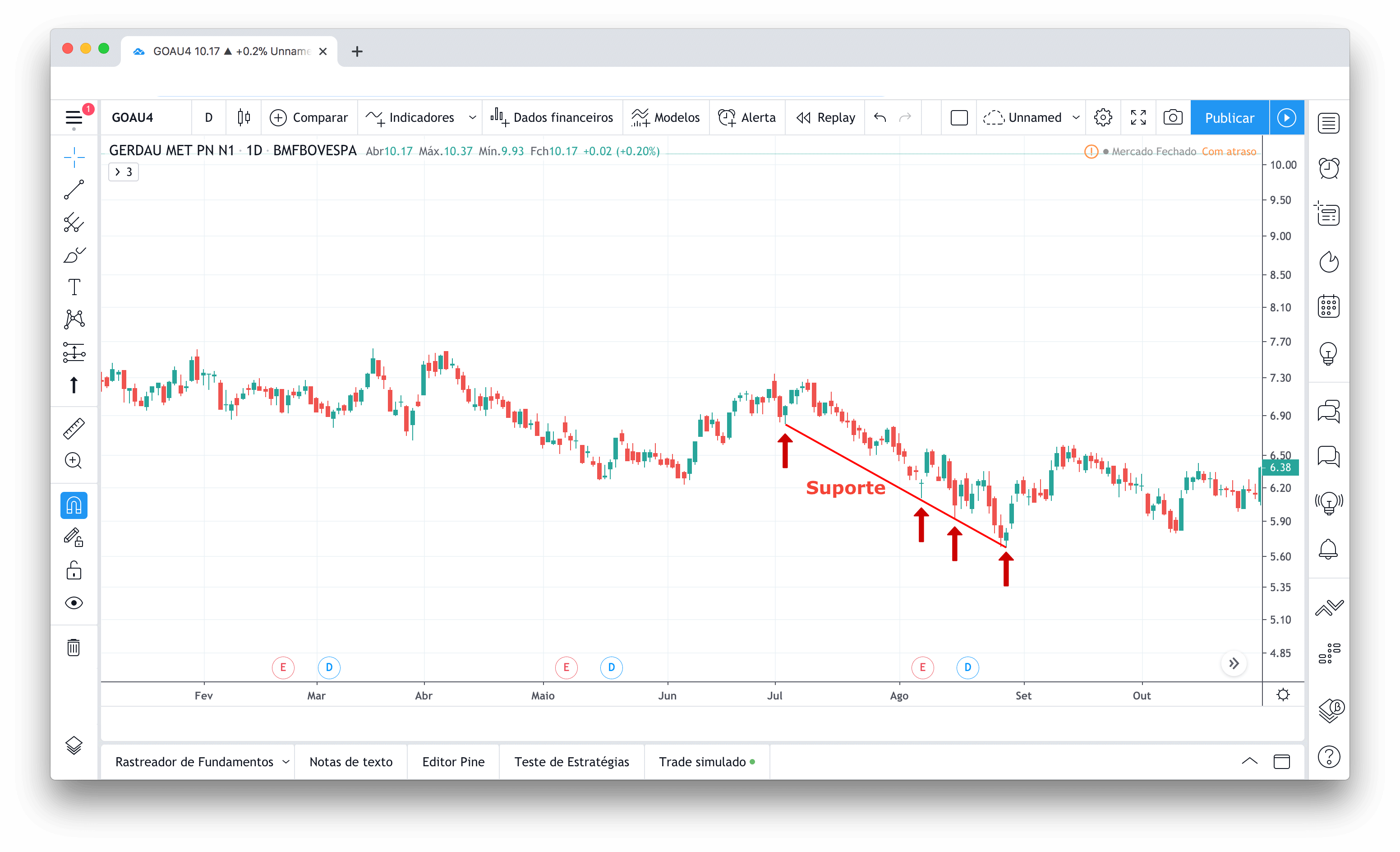Click the trash remove drawings icon

click(x=74, y=648)
